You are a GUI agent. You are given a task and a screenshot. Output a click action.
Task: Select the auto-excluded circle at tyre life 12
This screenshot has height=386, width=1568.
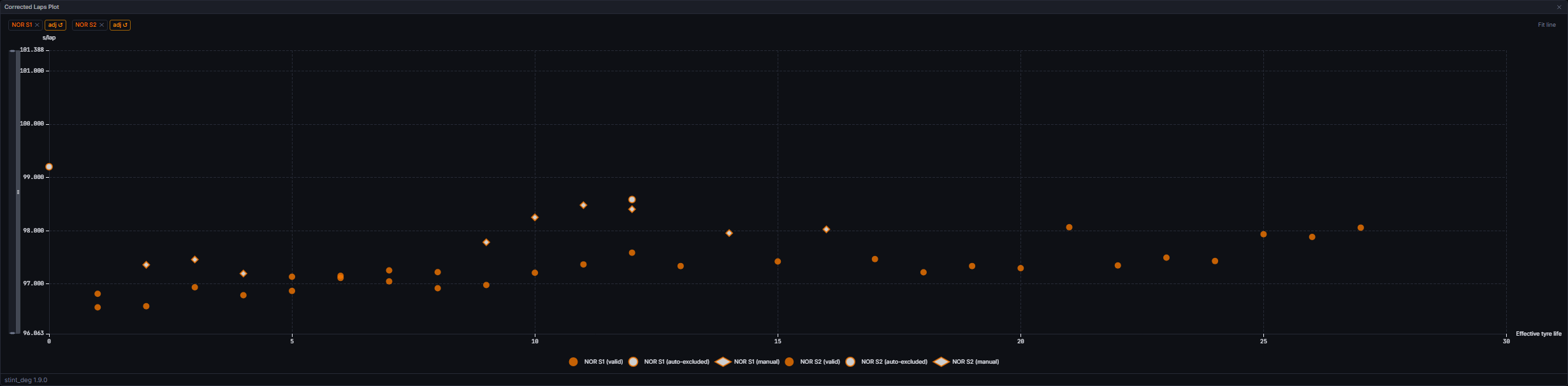pos(632,199)
